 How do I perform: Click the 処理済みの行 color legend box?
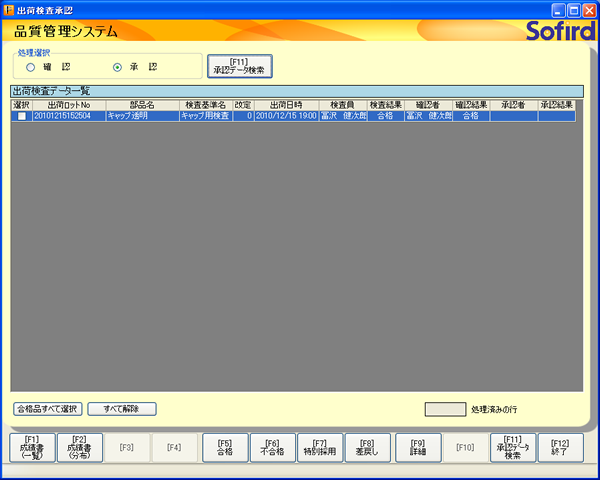tap(445, 409)
